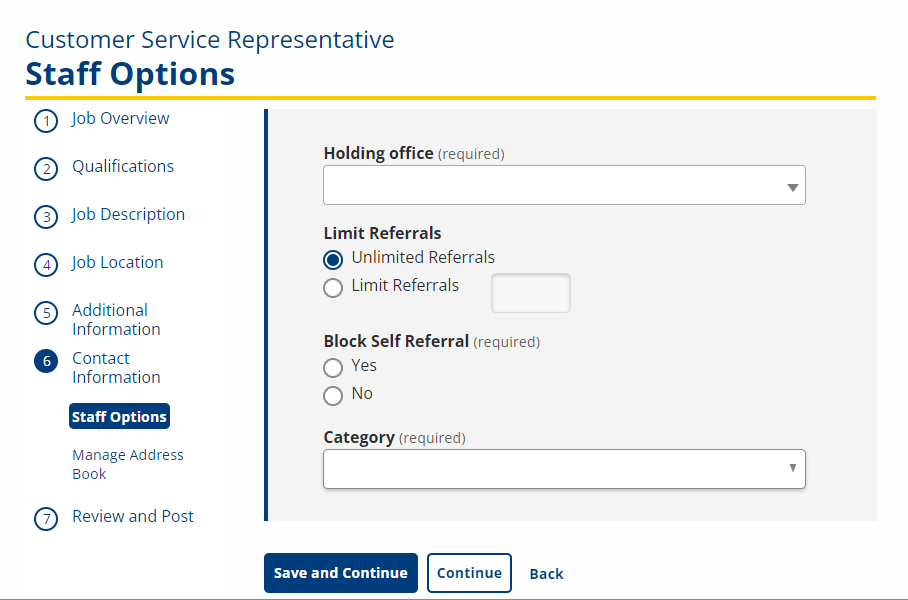The image size is (908, 600).
Task: Expand the Category dropdown list
Action: point(564,469)
